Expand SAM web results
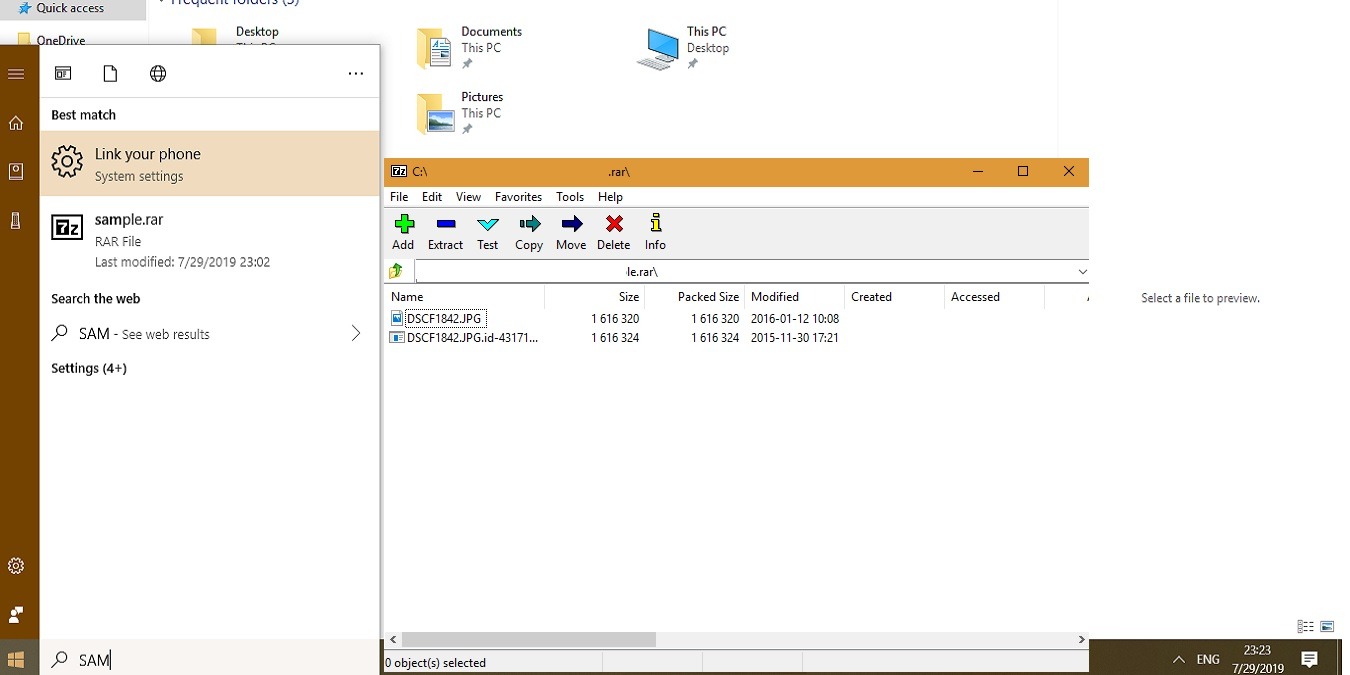Image resolution: width=1350 pixels, height=675 pixels. 356,333
